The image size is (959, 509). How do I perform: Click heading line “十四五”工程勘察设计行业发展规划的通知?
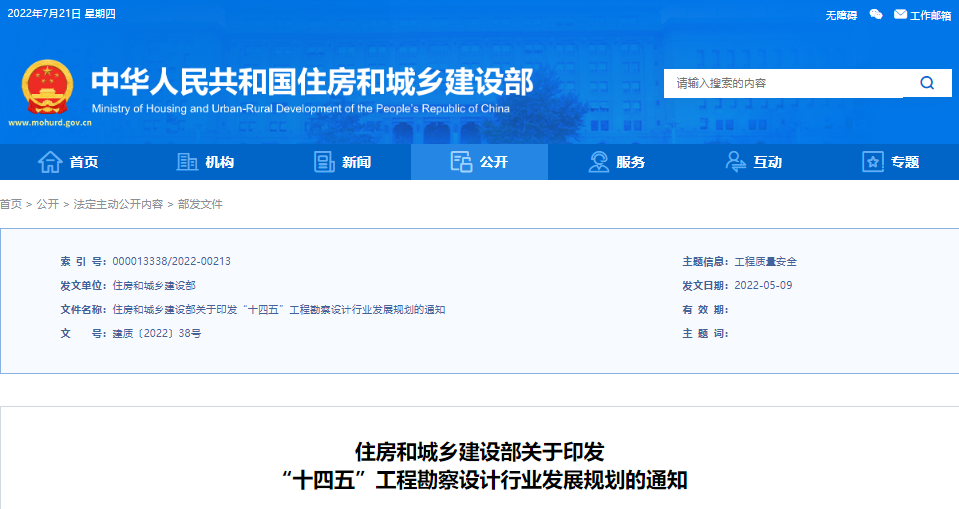[484, 480]
